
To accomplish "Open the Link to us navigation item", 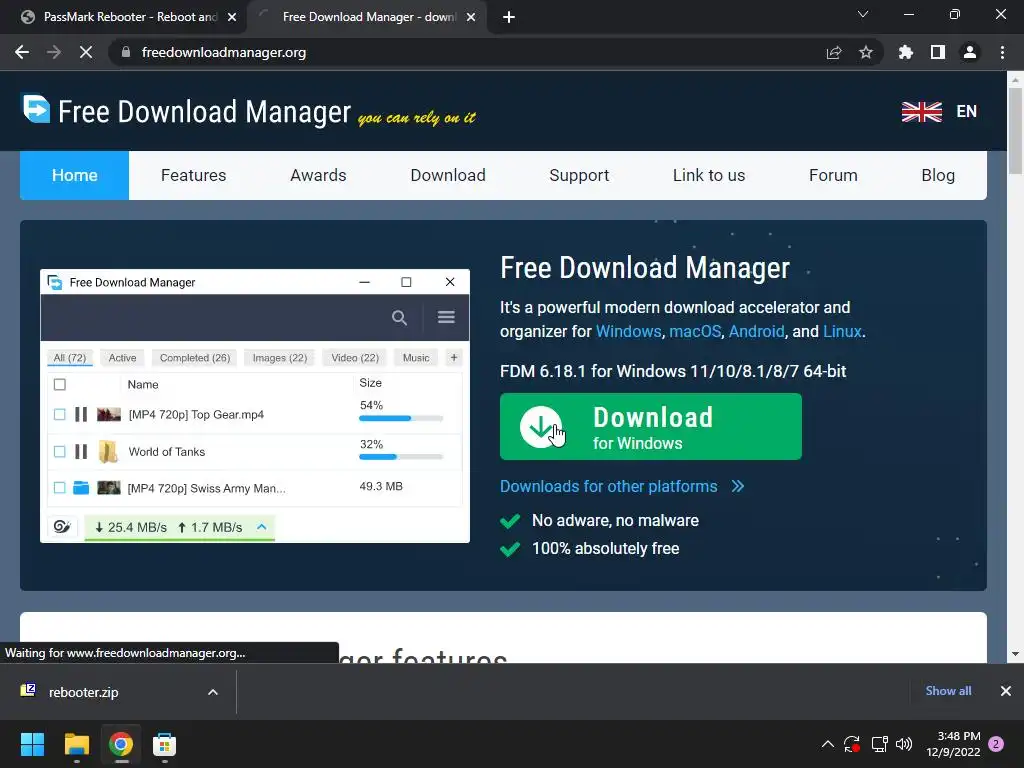I will pos(709,175).
